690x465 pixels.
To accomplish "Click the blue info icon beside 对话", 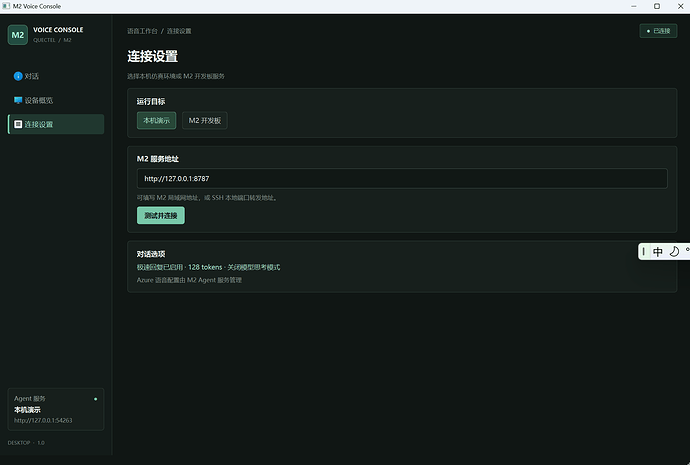I will click(x=18, y=76).
